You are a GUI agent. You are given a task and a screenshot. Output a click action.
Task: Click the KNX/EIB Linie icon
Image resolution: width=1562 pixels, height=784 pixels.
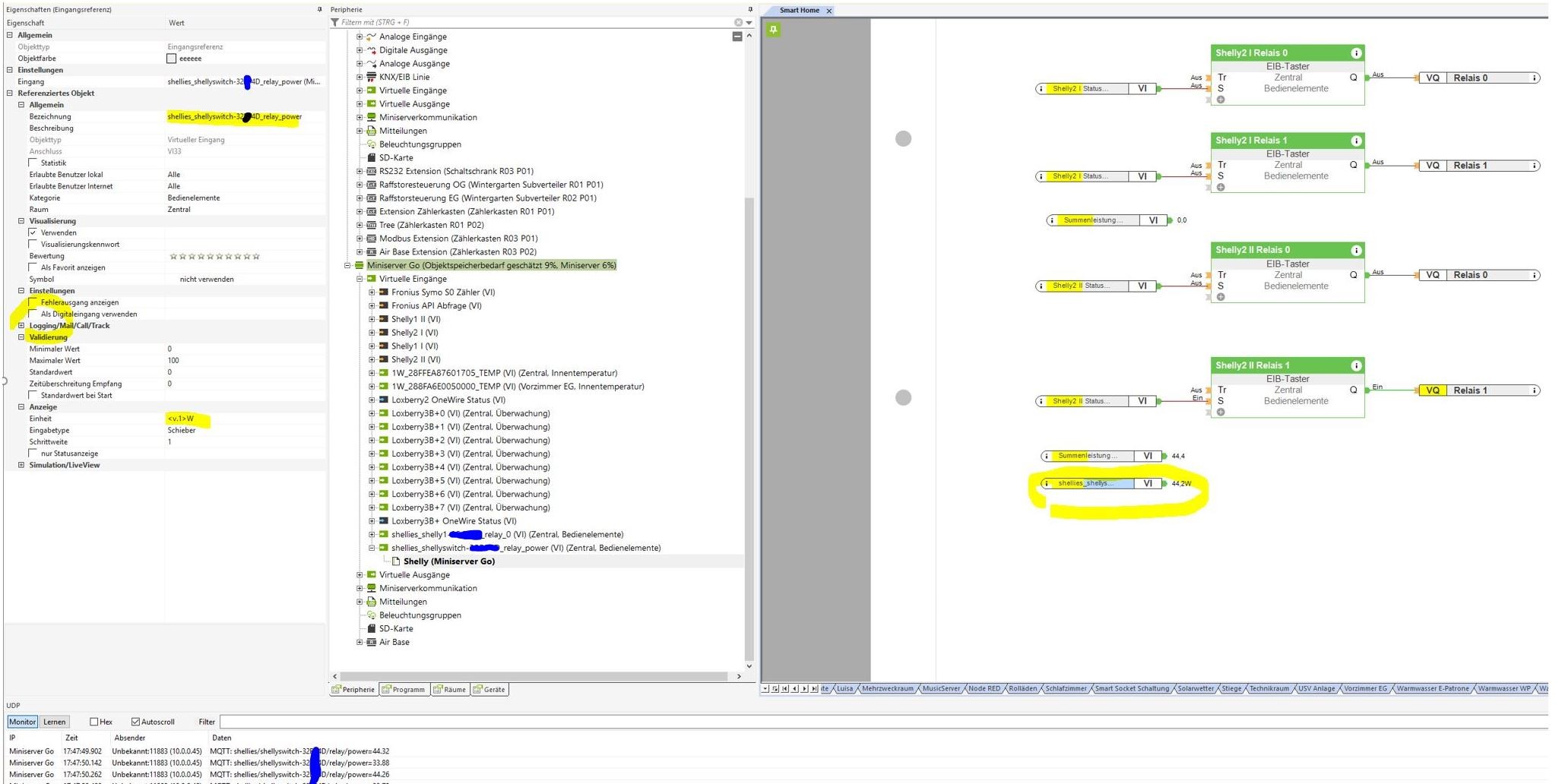tap(371, 77)
